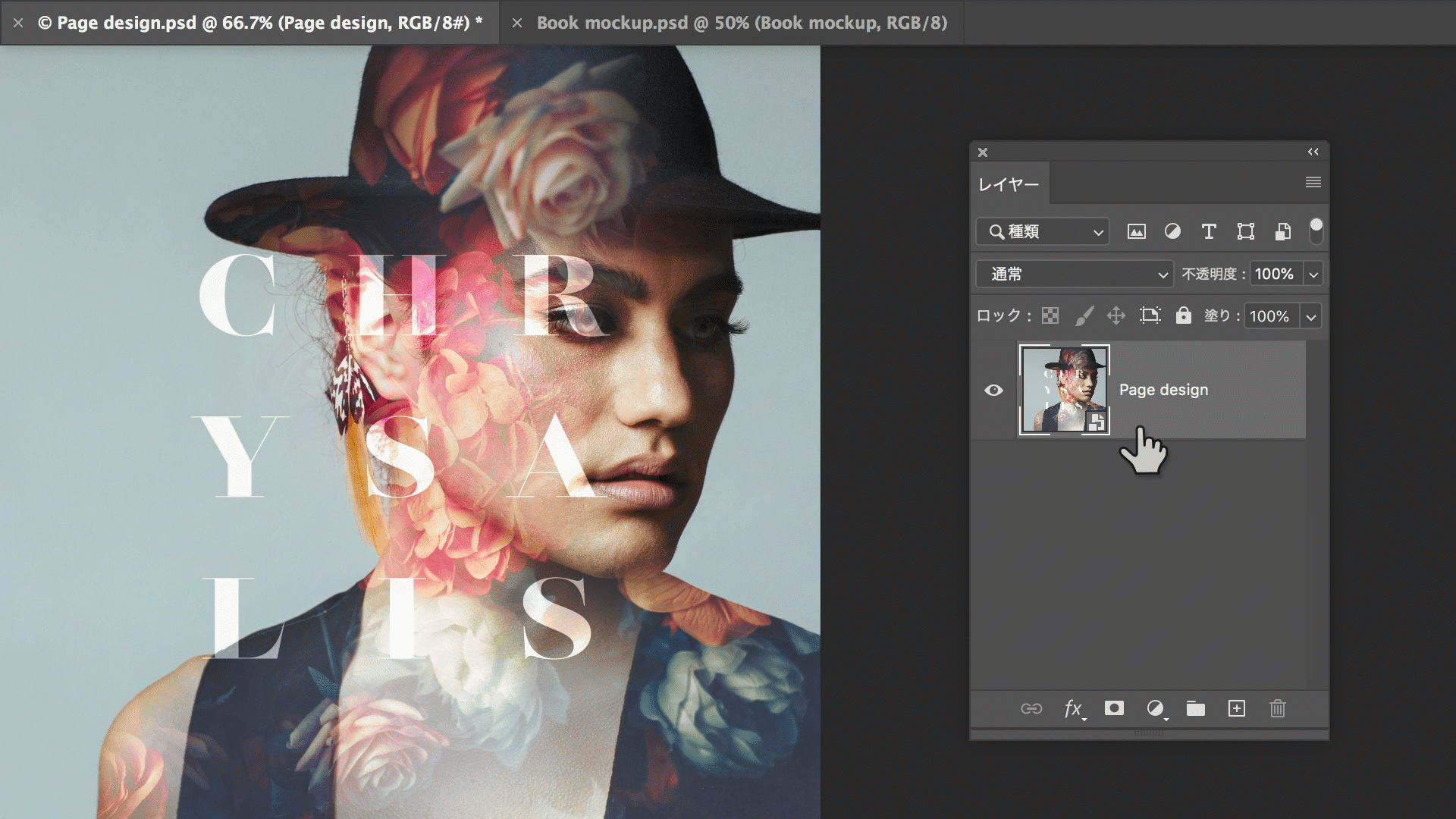Image resolution: width=1456 pixels, height=819 pixels.
Task: Add a layer mask
Action: click(1114, 708)
